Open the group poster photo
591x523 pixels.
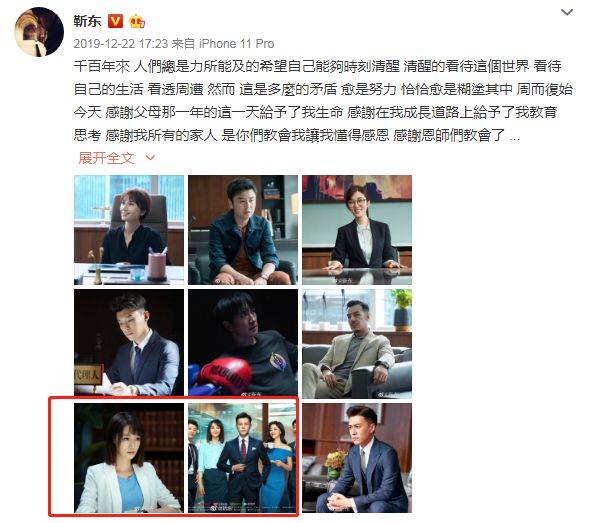coord(243,458)
